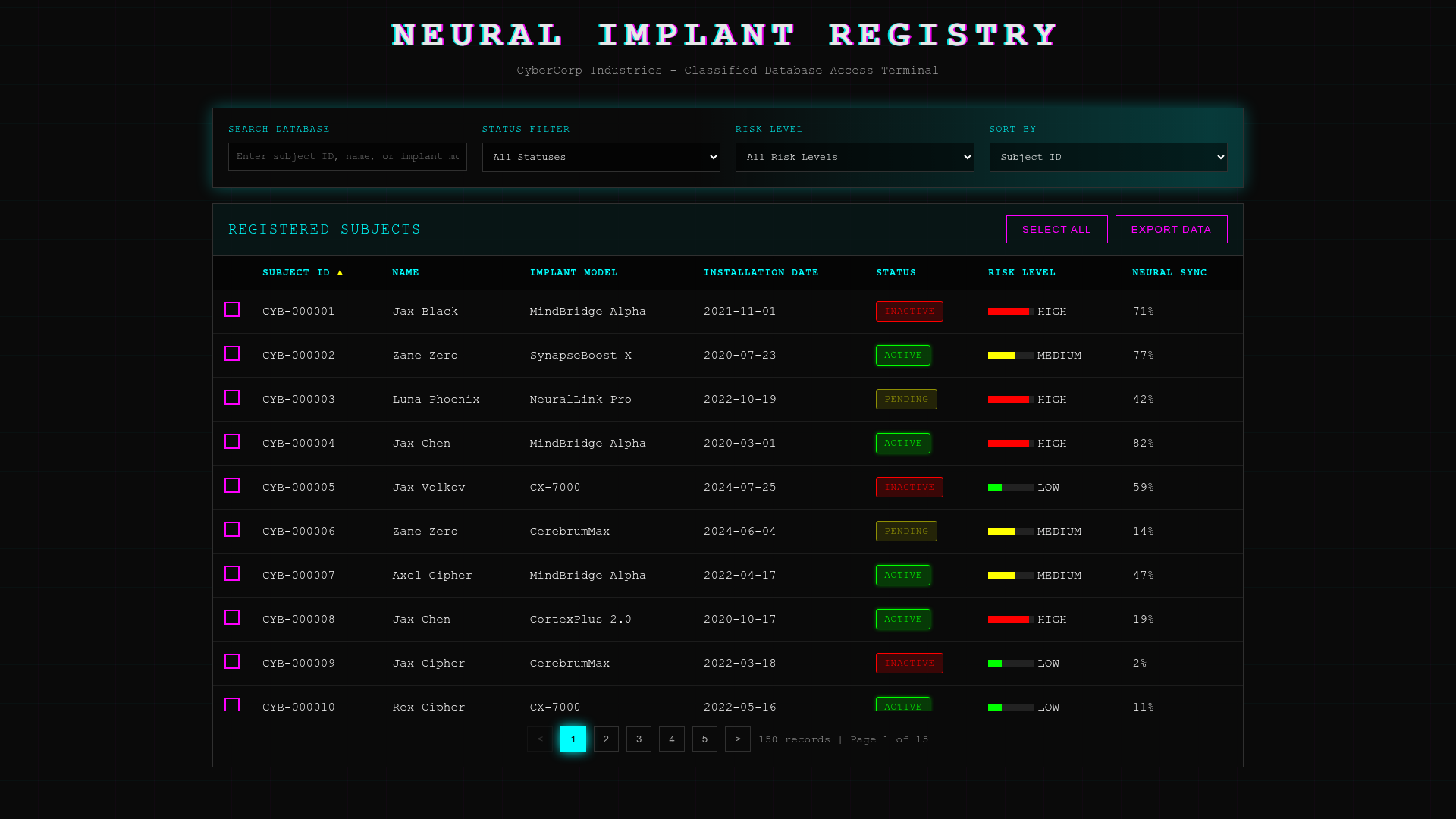Image resolution: width=1456 pixels, height=819 pixels.
Task: Click ACTIVE badge for Axel Cipher
Action: [902, 576]
